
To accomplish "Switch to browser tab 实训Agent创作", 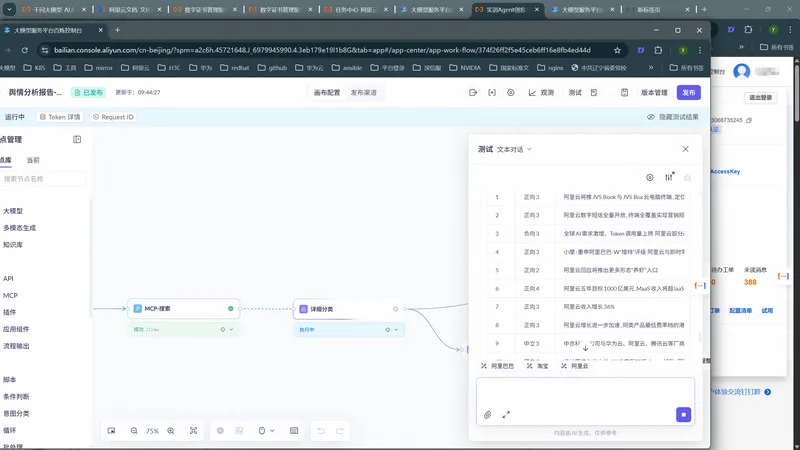I will coord(507,10).
